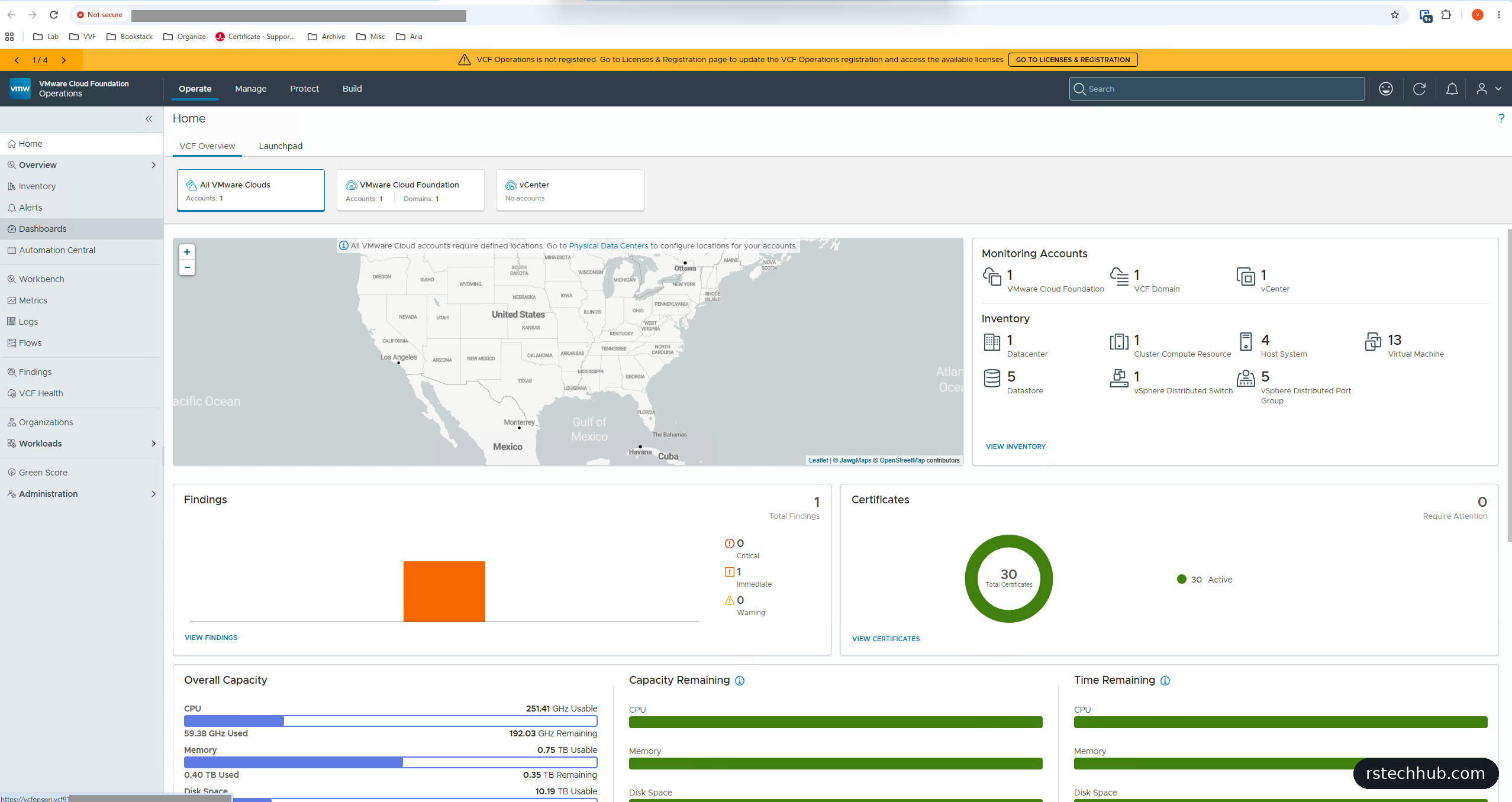
Task: Zoom in on the map
Action: [x=187, y=252]
